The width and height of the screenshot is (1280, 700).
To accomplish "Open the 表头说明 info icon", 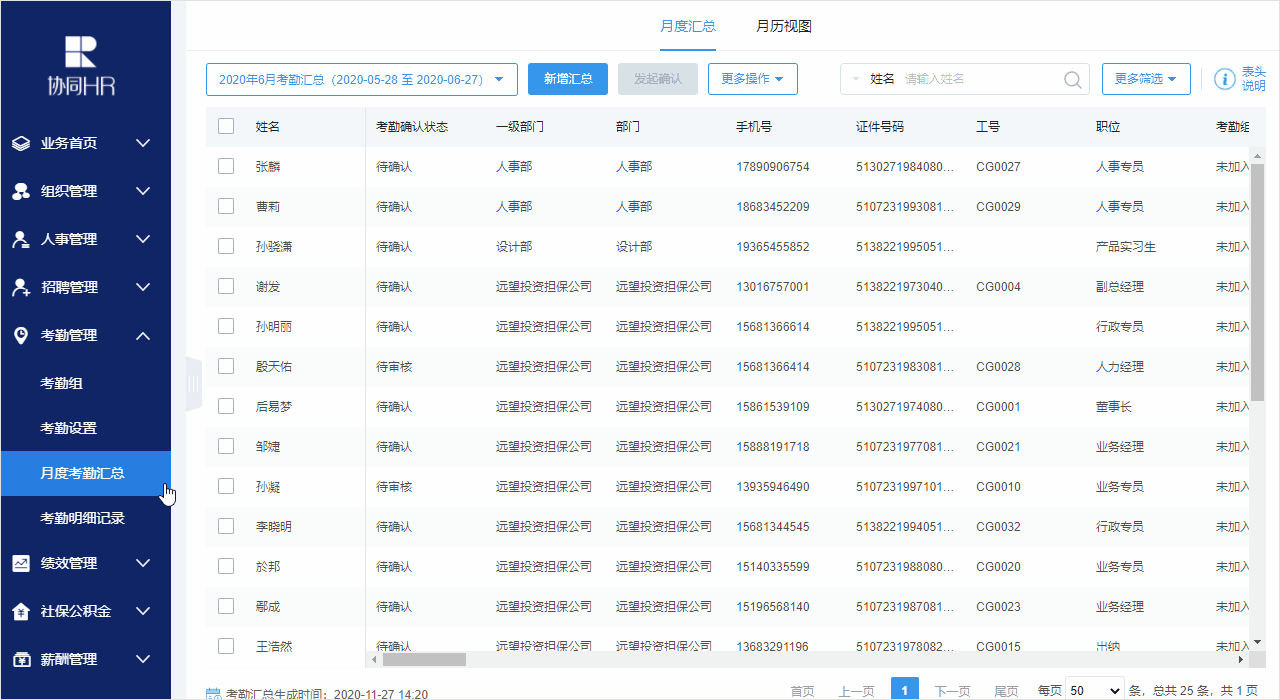I will [x=1224, y=79].
